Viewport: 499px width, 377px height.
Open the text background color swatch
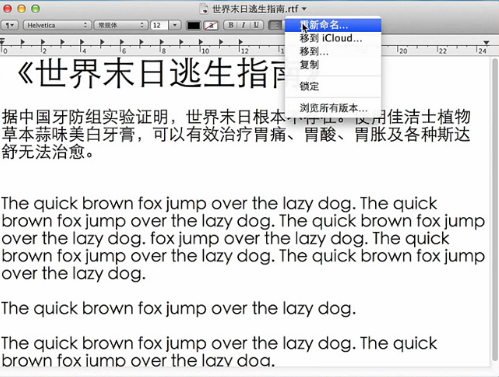(211, 25)
